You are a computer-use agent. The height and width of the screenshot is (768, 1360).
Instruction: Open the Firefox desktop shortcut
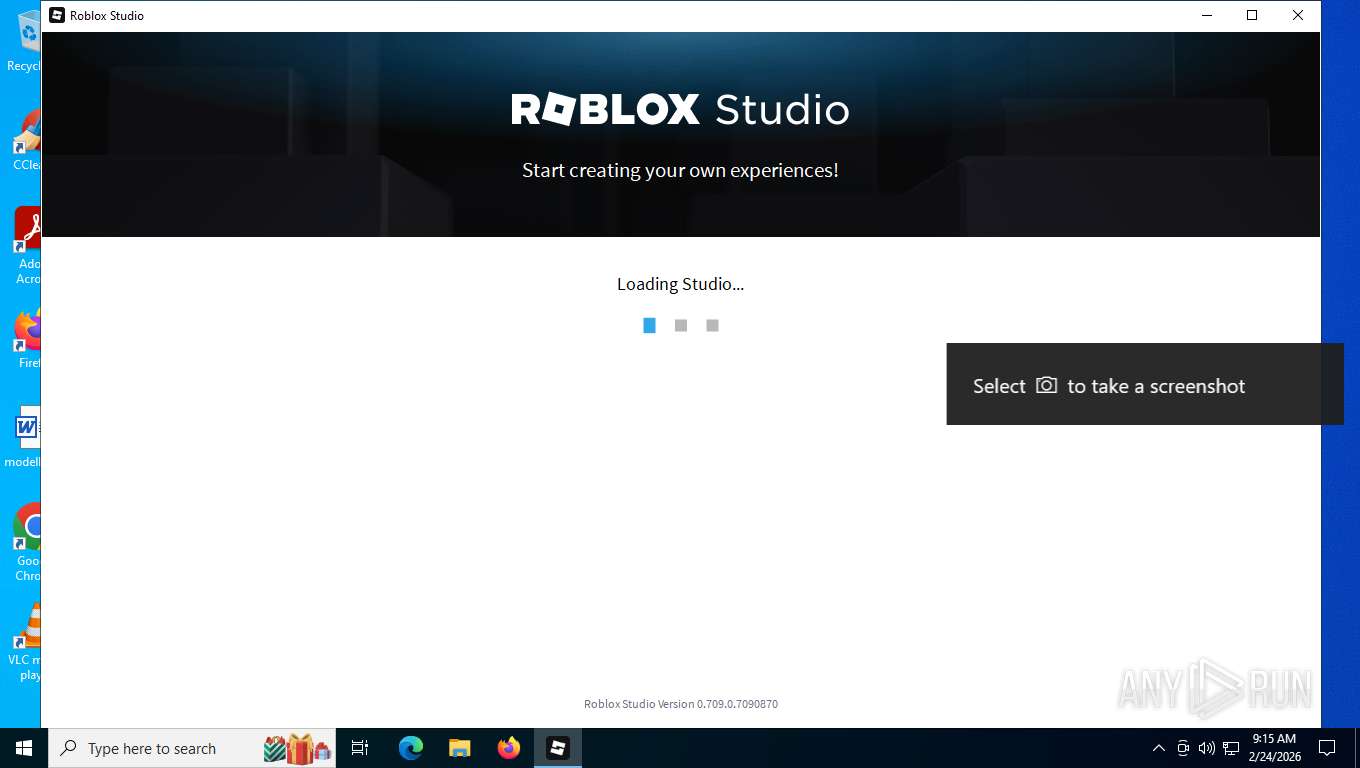click(28, 340)
